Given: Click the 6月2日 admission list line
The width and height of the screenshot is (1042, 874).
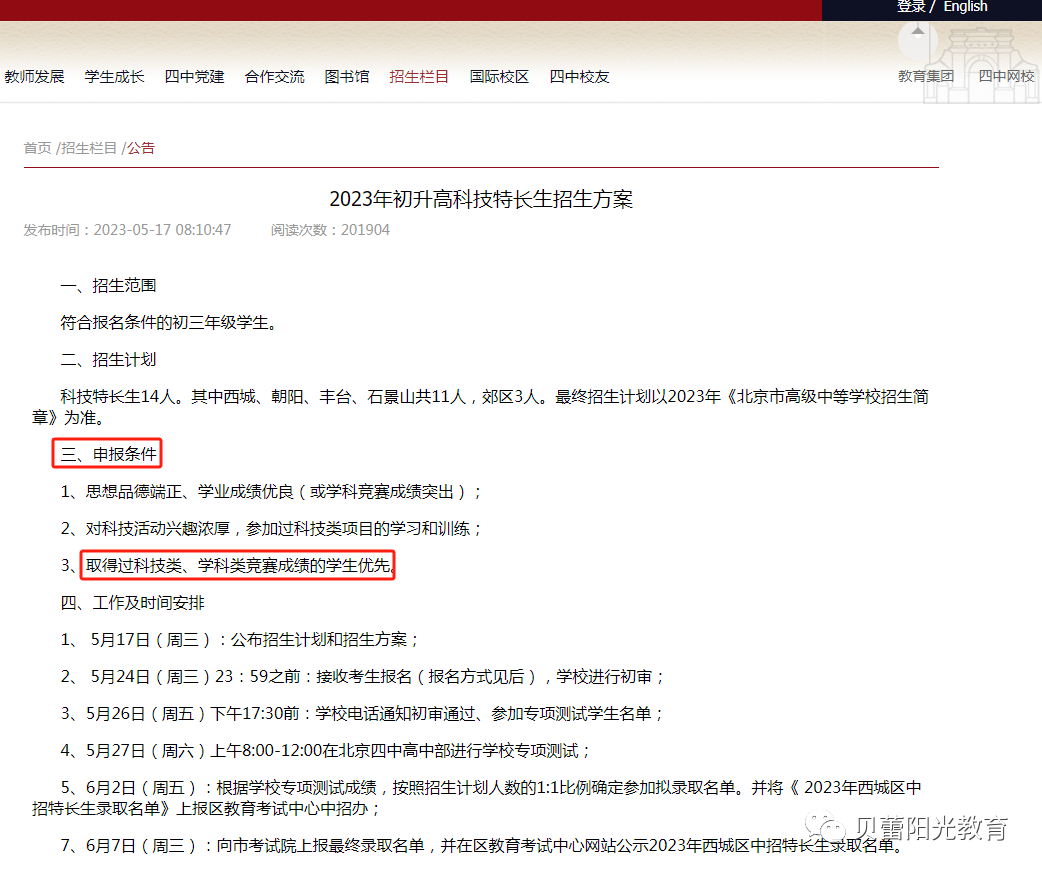Looking at the screenshot, I should pyautogui.click(x=477, y=798).
